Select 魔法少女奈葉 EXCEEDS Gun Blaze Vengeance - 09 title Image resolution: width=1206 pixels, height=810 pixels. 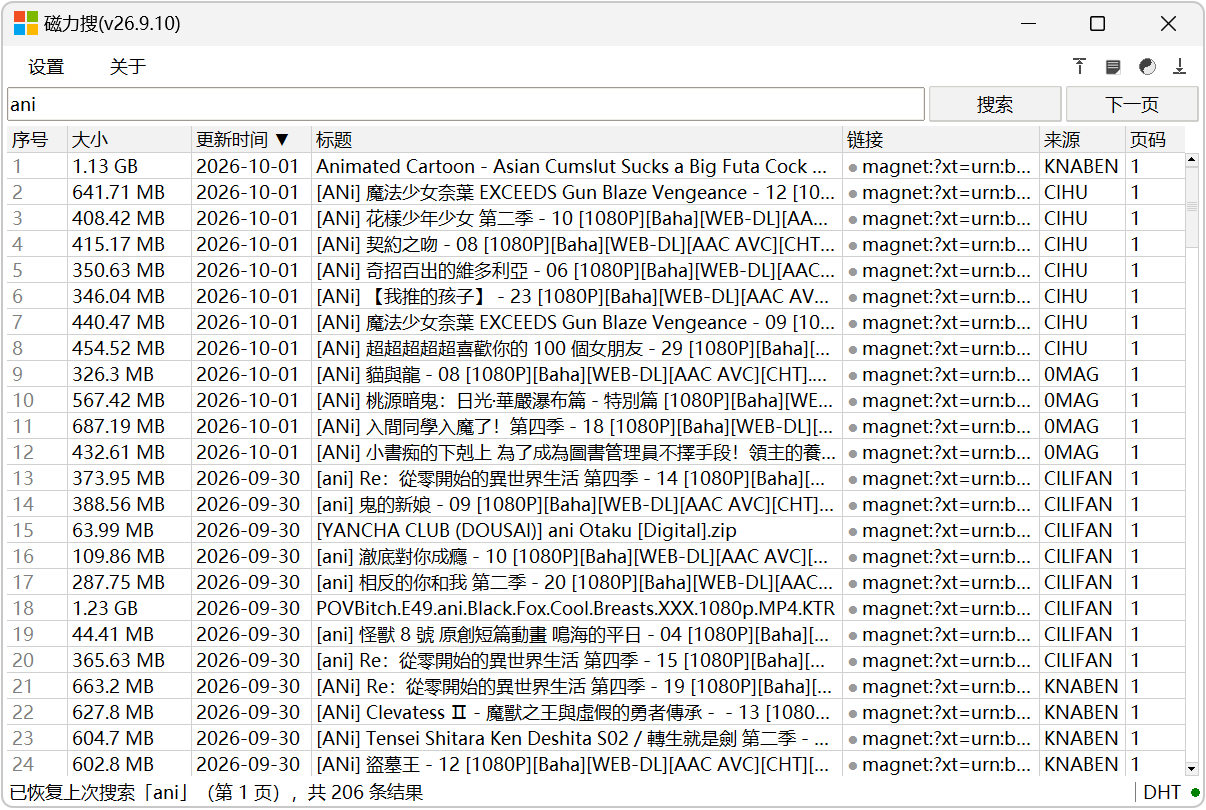coord(576,322)
